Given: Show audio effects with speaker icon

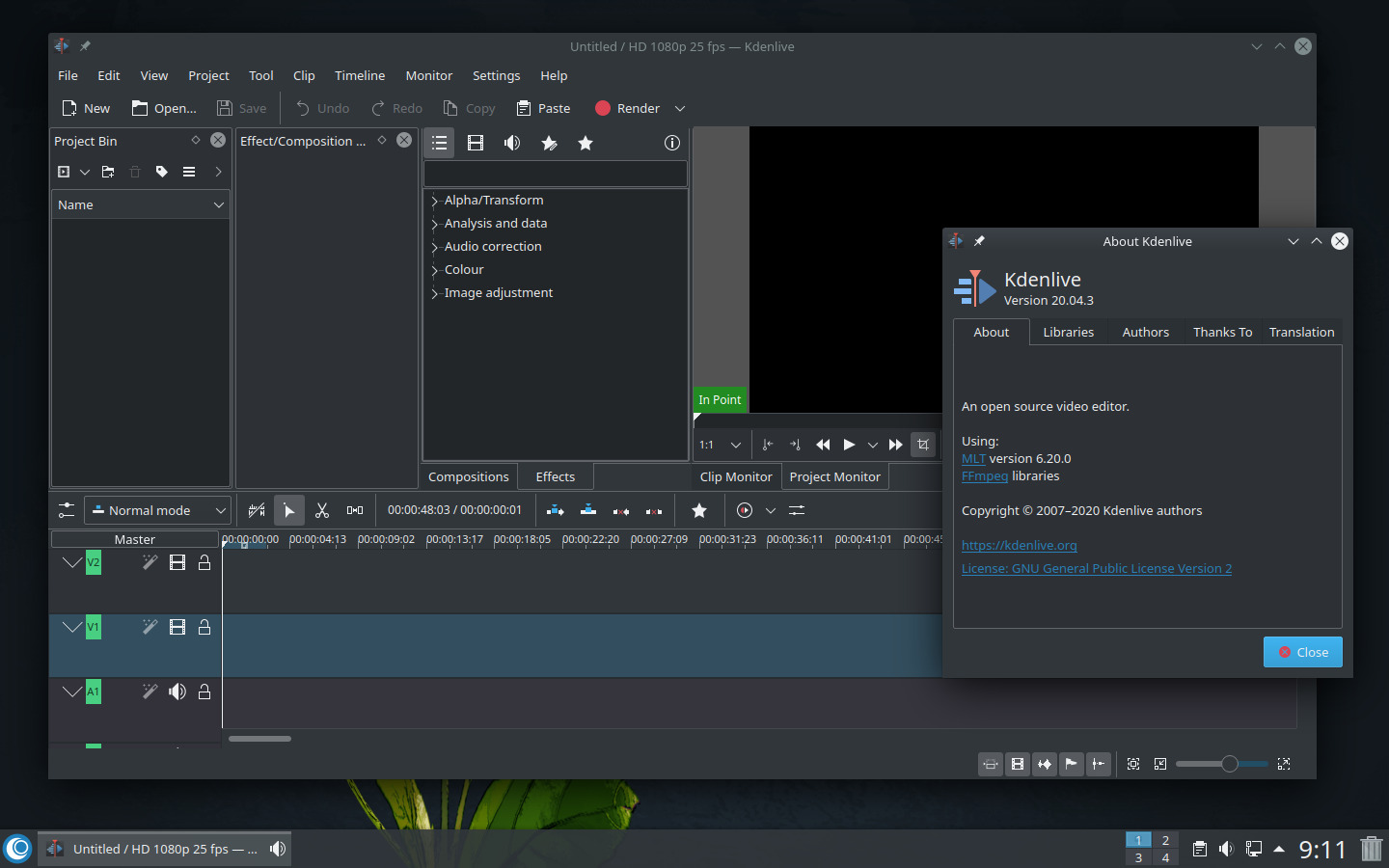Looking at the screenshot, I should tap(512, 143).
